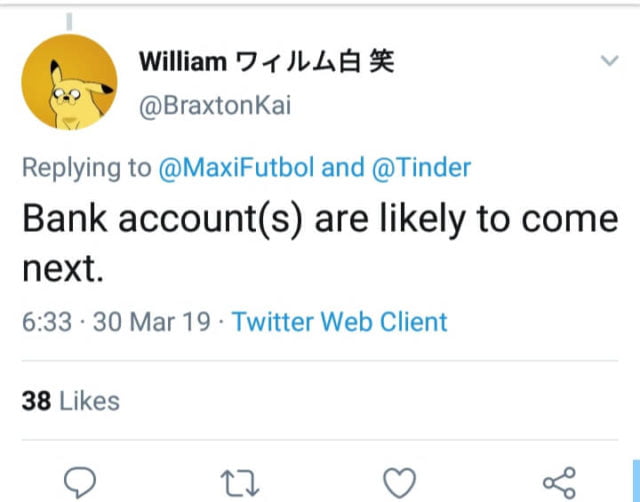
Task: Like the tweet with the heart icon
Action: tap(399, 482)
